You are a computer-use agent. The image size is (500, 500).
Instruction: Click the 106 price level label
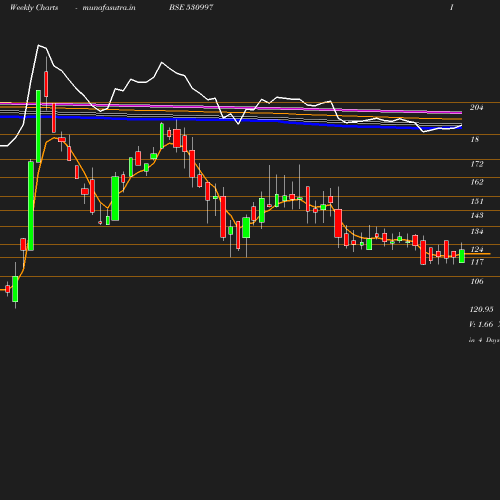pos(477,281)
